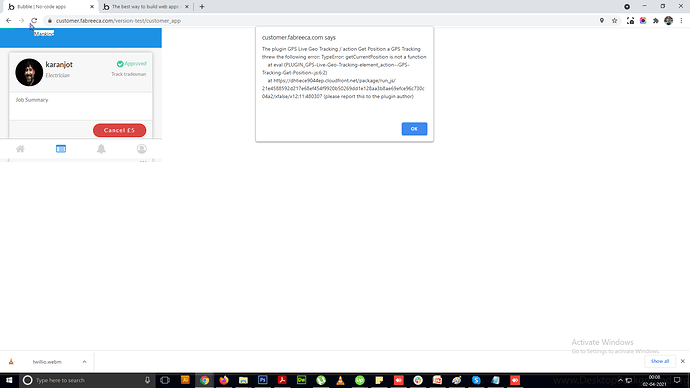Switch to 'The best way to build web apps' tab
Viewport: 690px width, 388px height.
click(145, 7)
